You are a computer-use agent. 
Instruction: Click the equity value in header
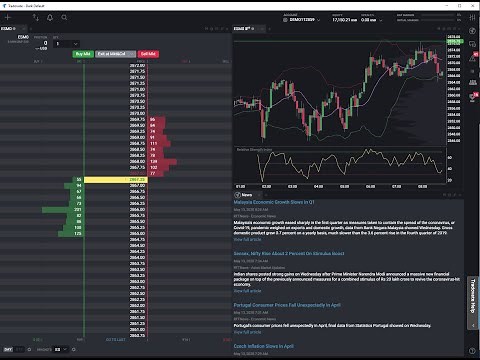click(x=345, y=20)
